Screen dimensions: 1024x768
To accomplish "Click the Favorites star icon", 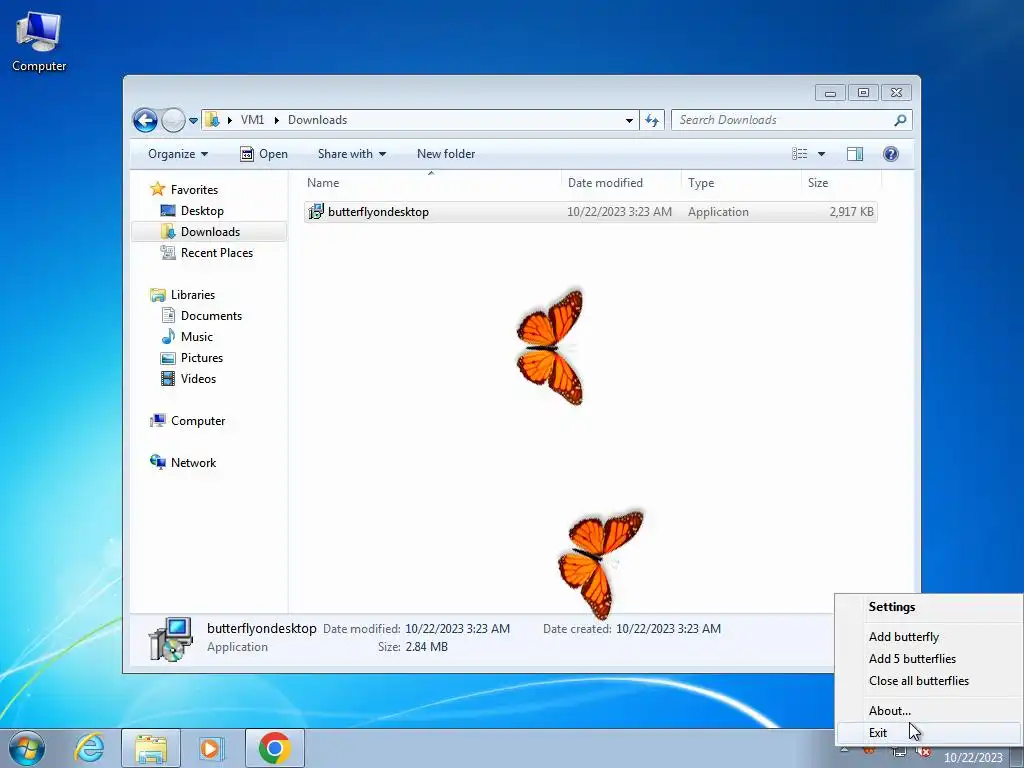I will coord(157,189).
